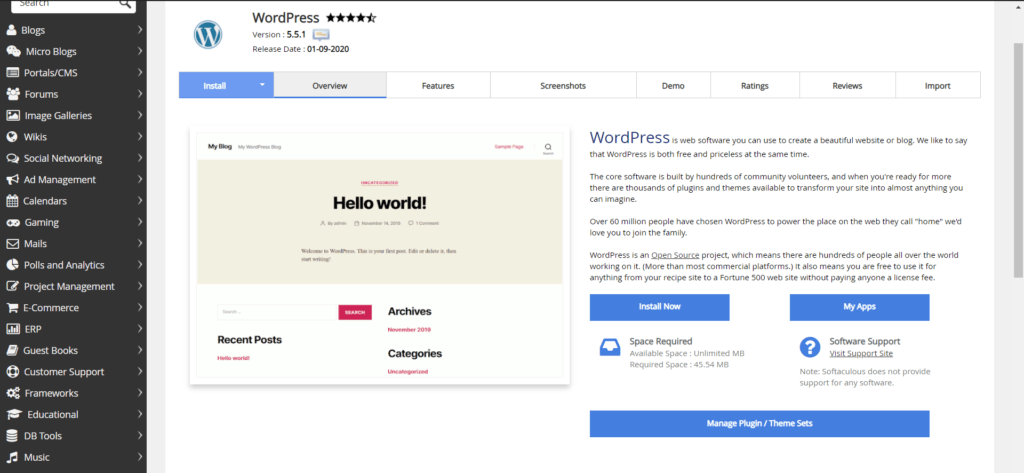Screen dimensions: 1024x473
Task: Click the Customer Support category label
Action: [x=64, y=372]
